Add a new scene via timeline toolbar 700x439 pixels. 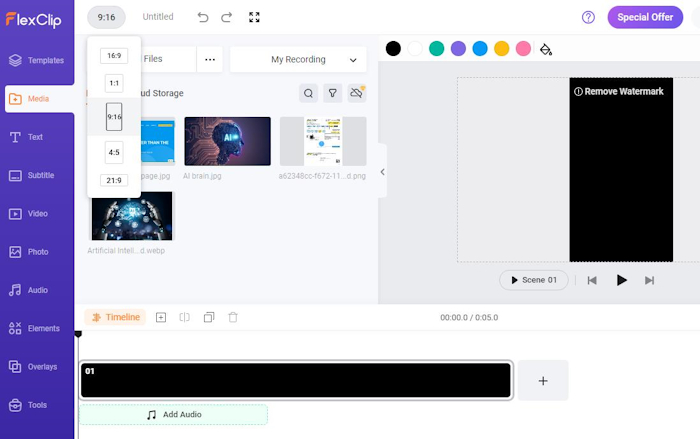point(161,318)
